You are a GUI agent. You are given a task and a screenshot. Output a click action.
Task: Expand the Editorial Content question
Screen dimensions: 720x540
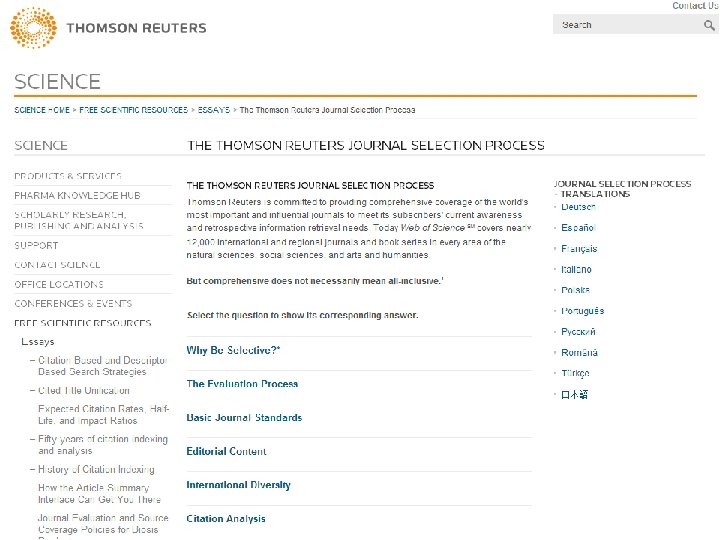(x=226, y=451)
